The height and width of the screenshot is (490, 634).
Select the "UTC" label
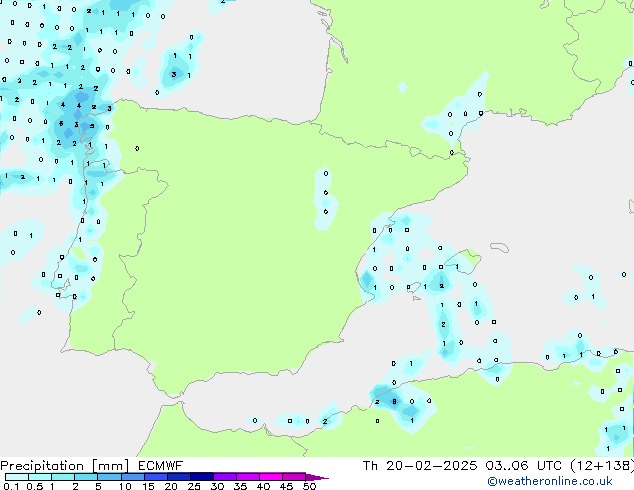549,466
